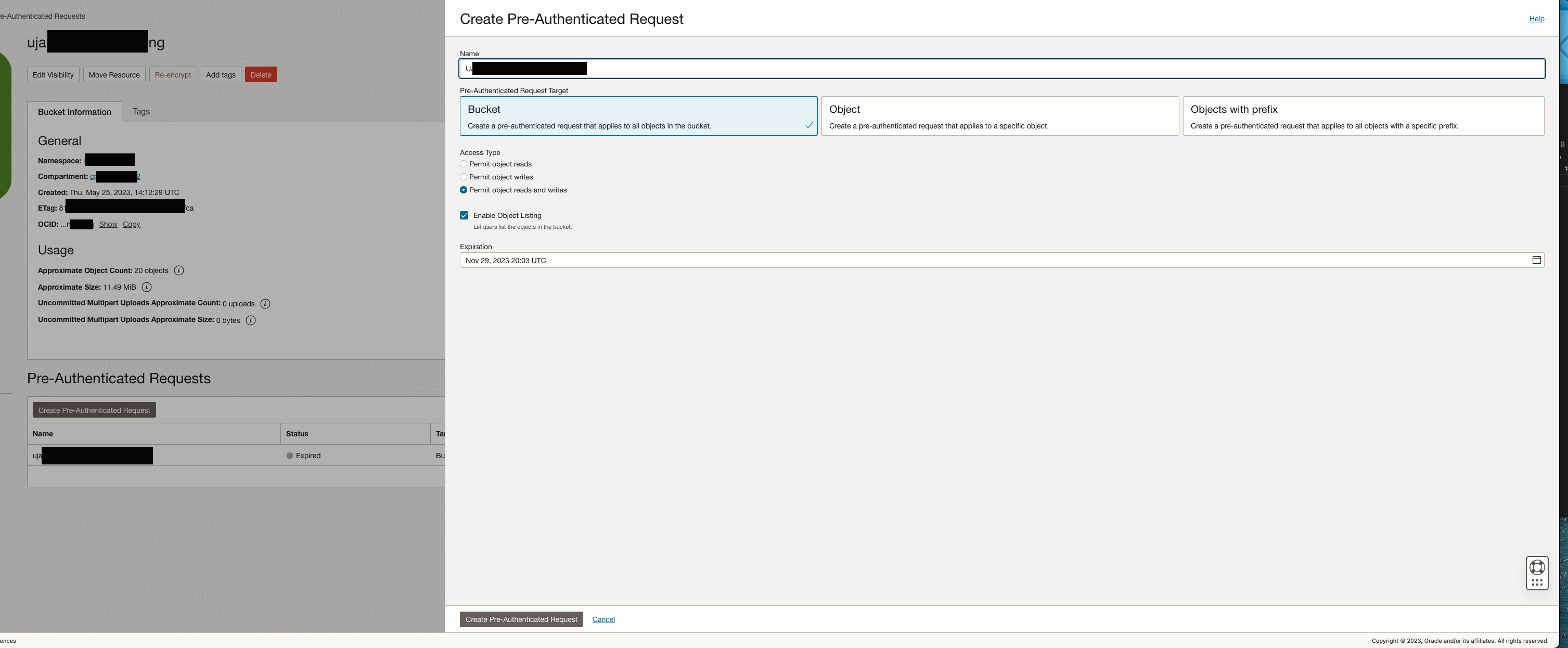Choose the Objects with prefix target card
Viewport: 1568px width, 648px height.
[x=1364, y=116]
